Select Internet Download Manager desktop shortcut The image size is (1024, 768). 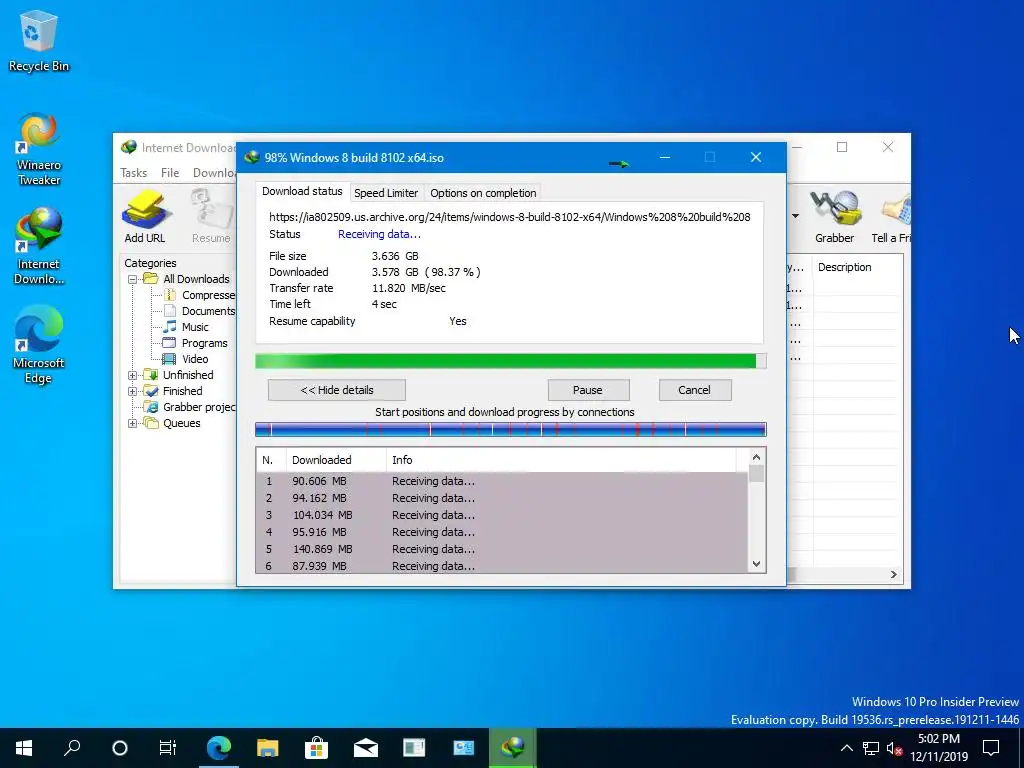coord(39,246)
